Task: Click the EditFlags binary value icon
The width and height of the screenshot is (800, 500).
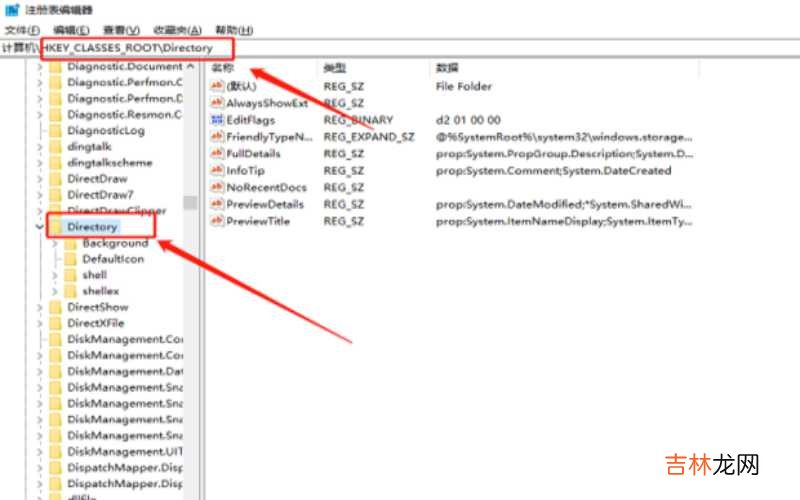Action: click(217, 120)
